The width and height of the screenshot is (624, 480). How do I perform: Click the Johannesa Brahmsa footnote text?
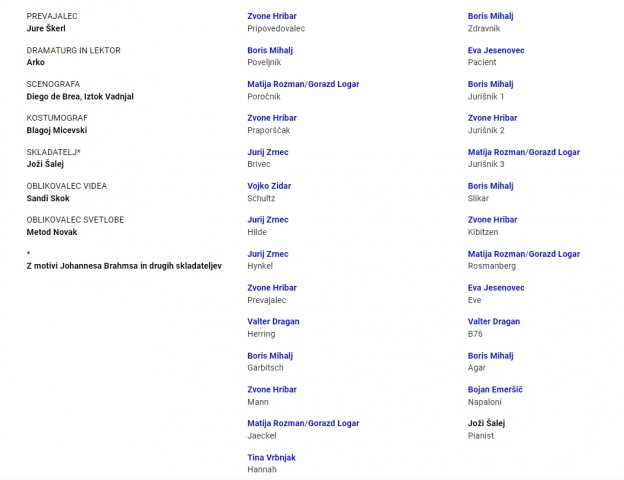point(124,266)
